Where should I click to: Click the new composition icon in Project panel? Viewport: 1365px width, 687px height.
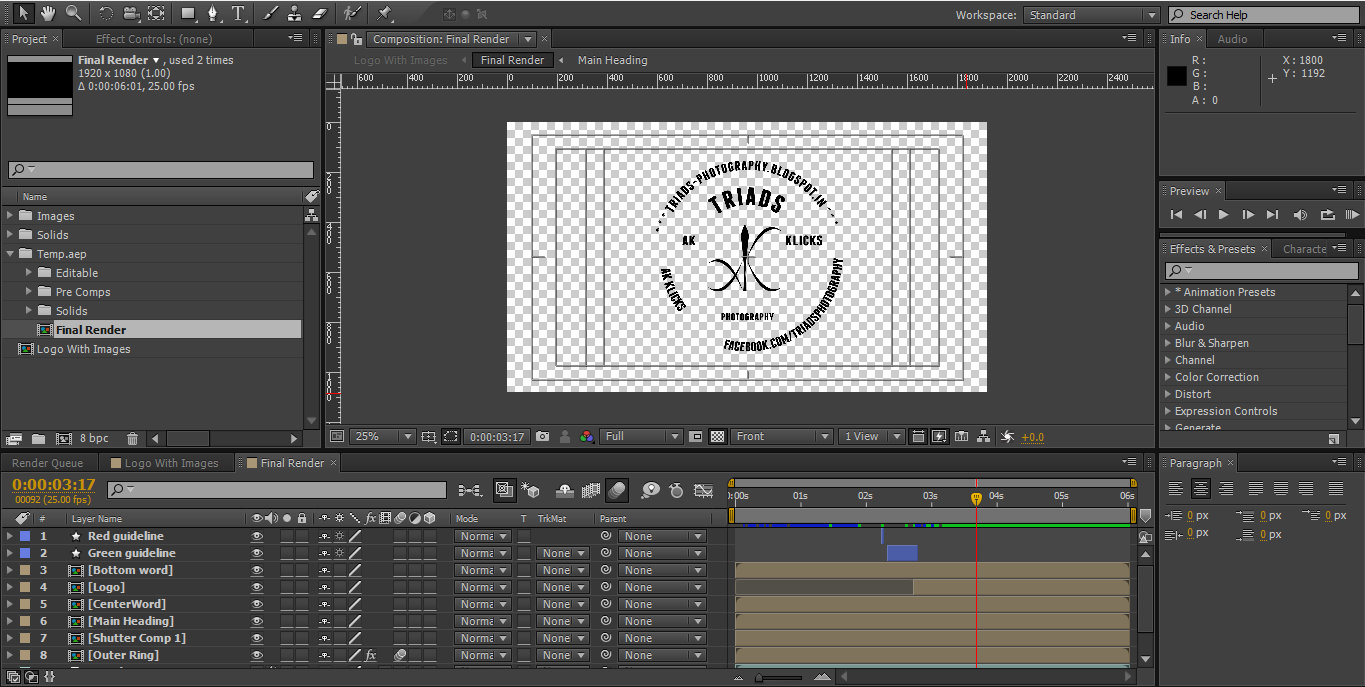pyautogui.click(x=64, y=438)
